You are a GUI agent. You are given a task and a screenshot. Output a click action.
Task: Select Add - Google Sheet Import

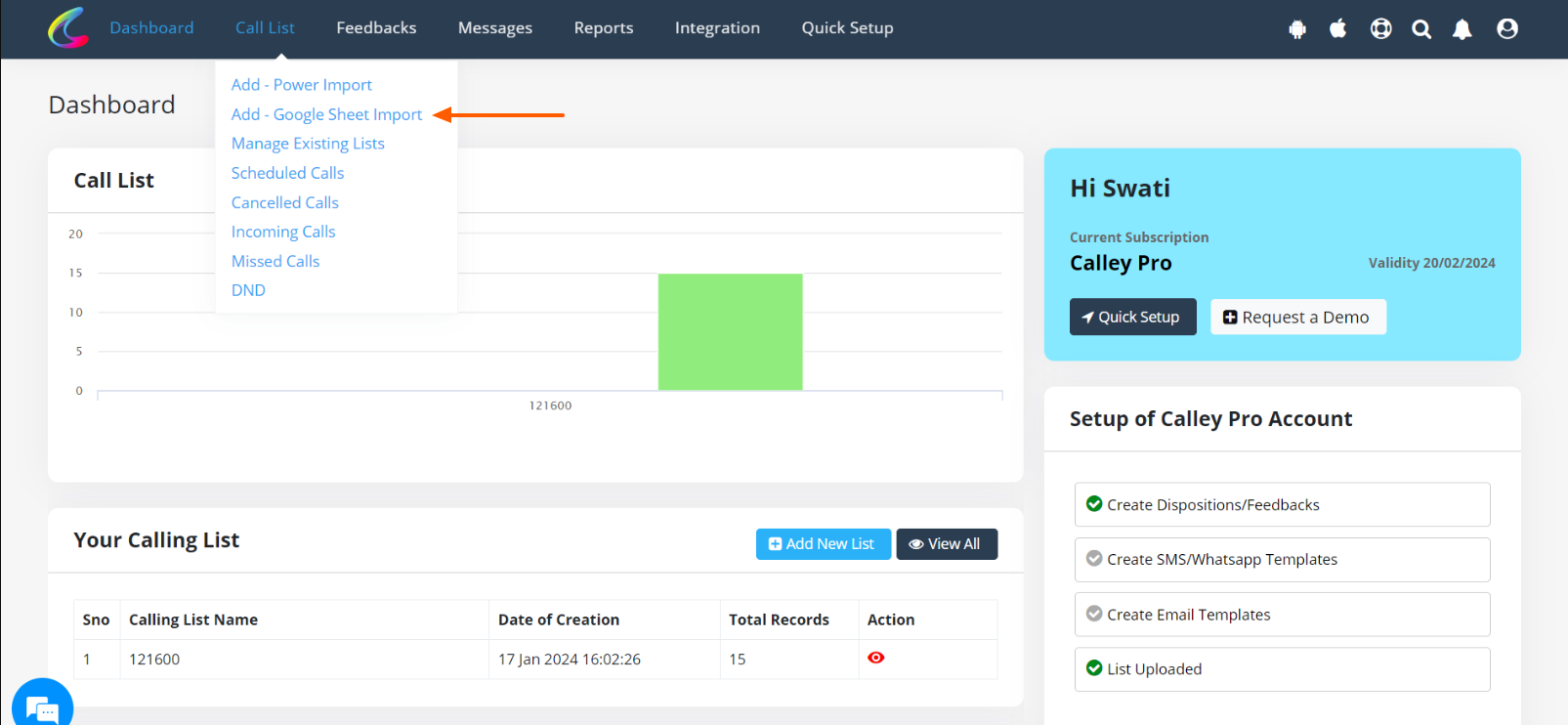click(326, 114)
